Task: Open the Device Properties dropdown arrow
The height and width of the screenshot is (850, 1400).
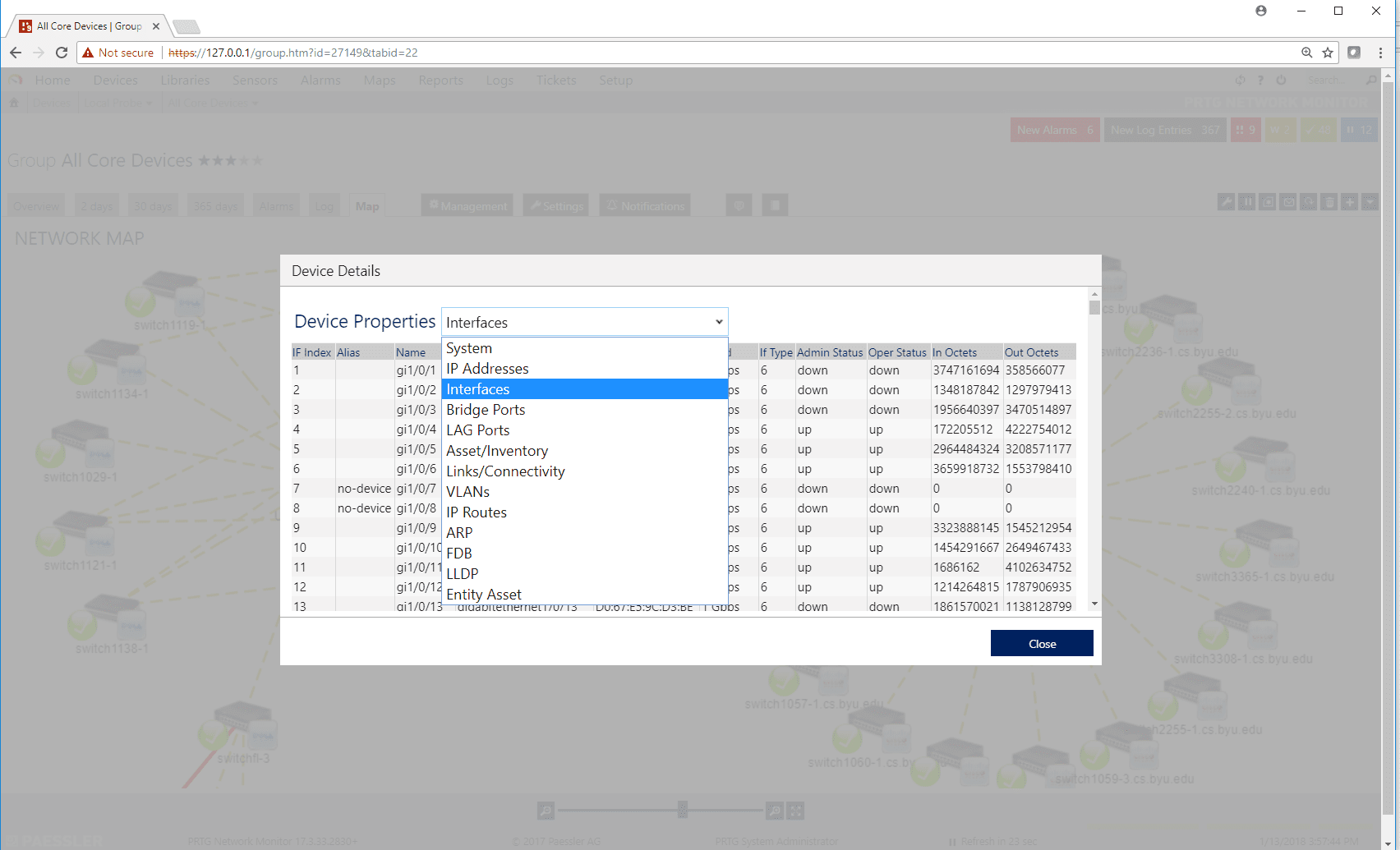Action: (719, 322)
